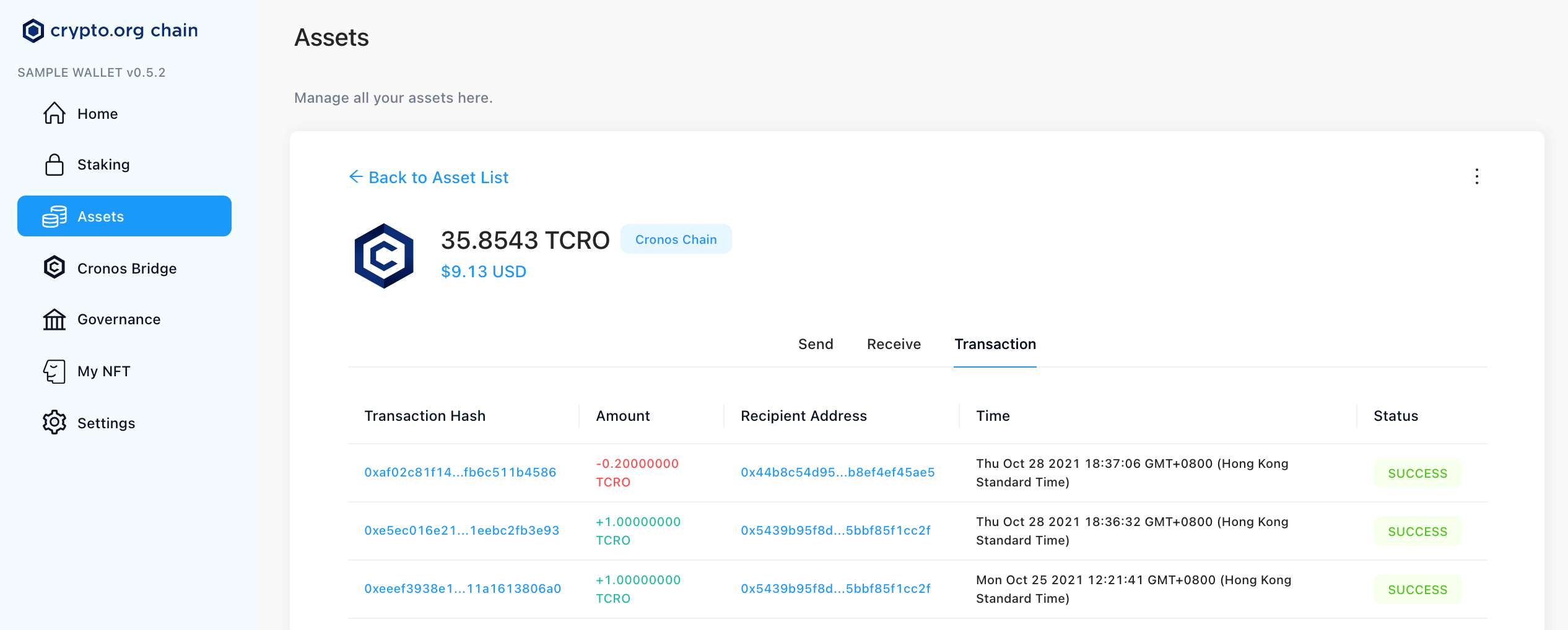The width and height of the screenshot is (1568, 630).
Task: Open transaction hash 0xeeef3938e1...11a1613806a0
Action: (x=463, y=589)
